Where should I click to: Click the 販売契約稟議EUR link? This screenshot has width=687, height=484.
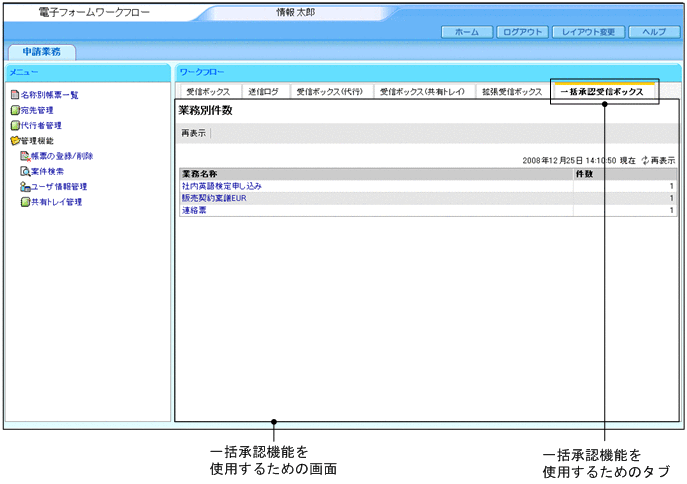pos(214,198)
